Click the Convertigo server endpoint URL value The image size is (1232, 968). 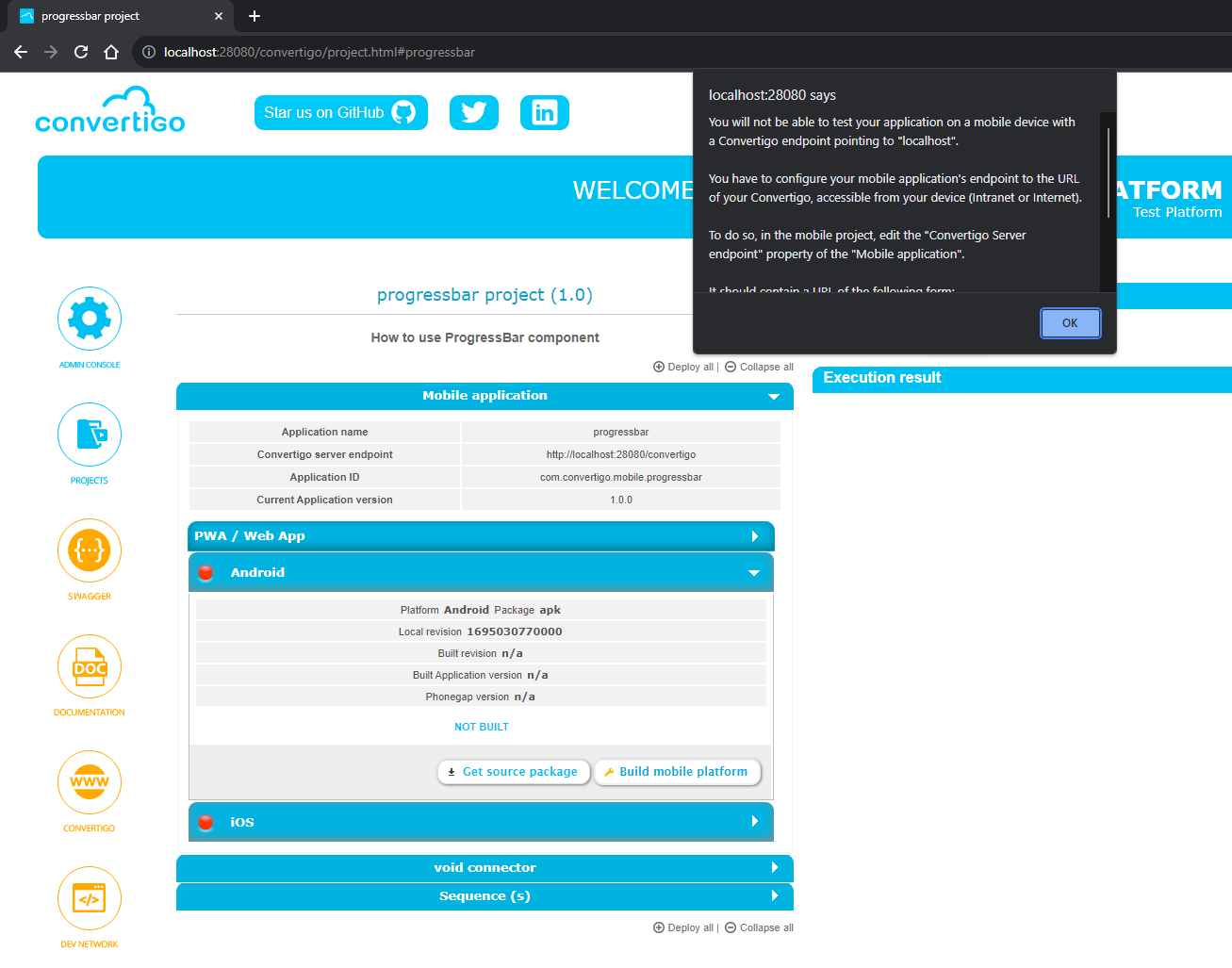coord(621,454)
